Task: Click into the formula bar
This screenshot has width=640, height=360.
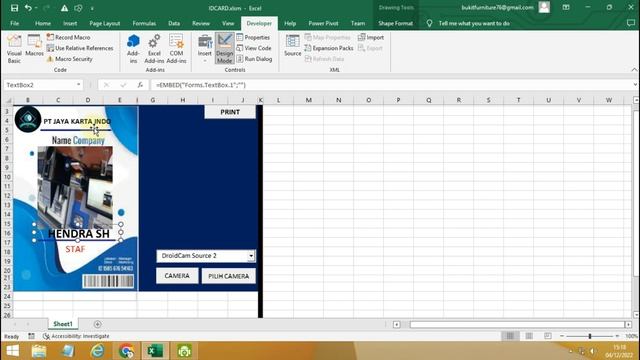Action: (x=391, y=85)
